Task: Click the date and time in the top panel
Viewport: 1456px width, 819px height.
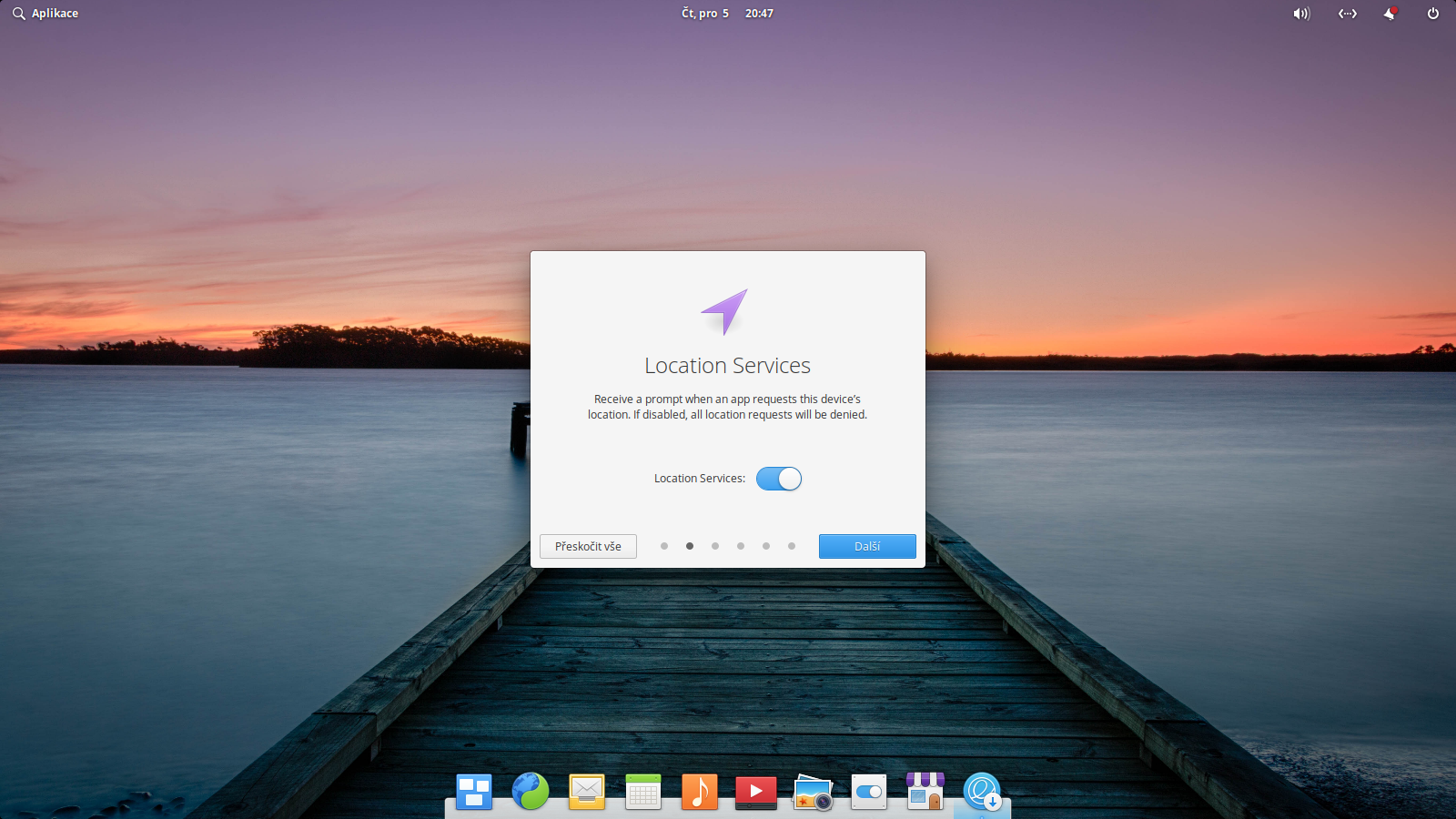Action: click(x=723, y=13)
